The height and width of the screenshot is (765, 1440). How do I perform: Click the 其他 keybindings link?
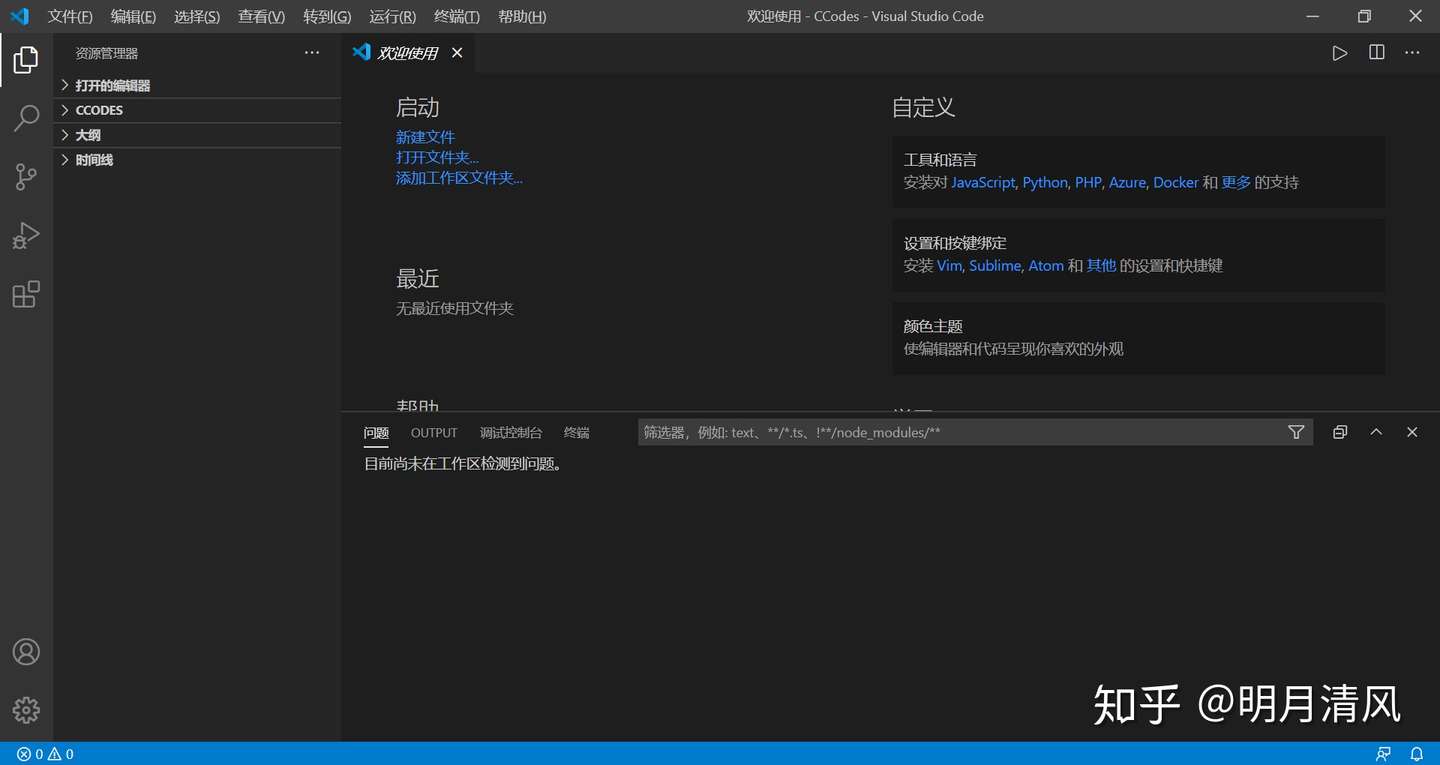(1101, 266)
